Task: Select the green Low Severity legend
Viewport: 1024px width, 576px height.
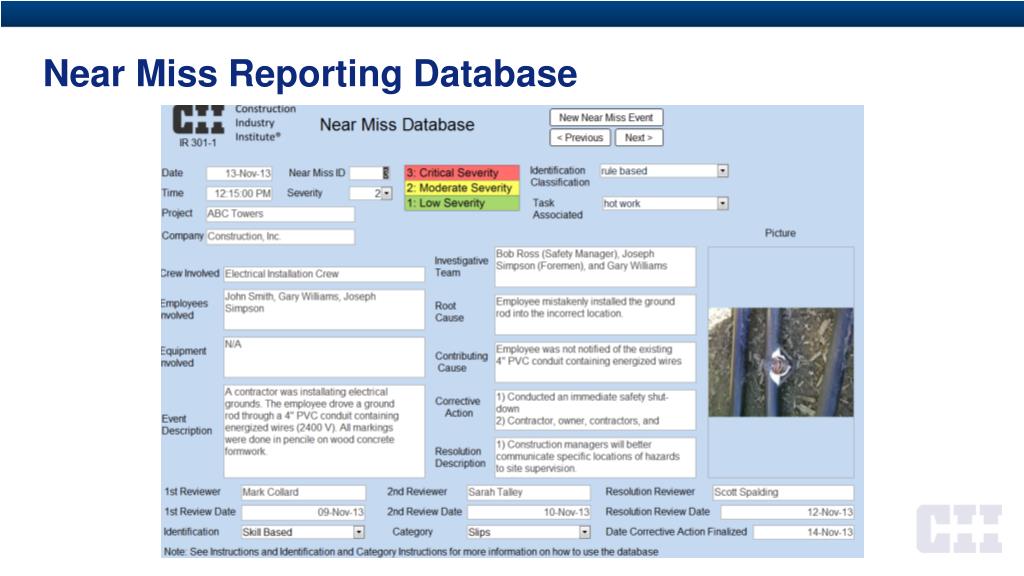Action: [462, 203]
